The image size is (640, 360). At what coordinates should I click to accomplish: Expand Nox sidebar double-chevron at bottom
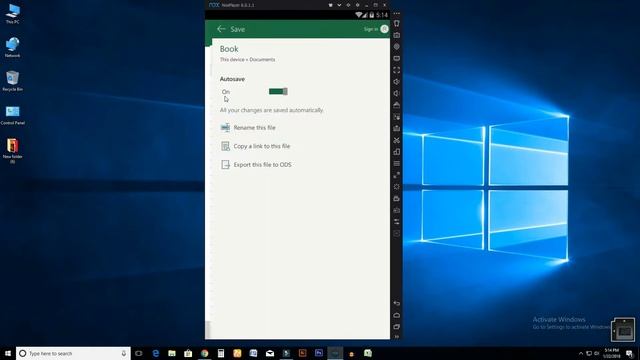click(397, 337)
